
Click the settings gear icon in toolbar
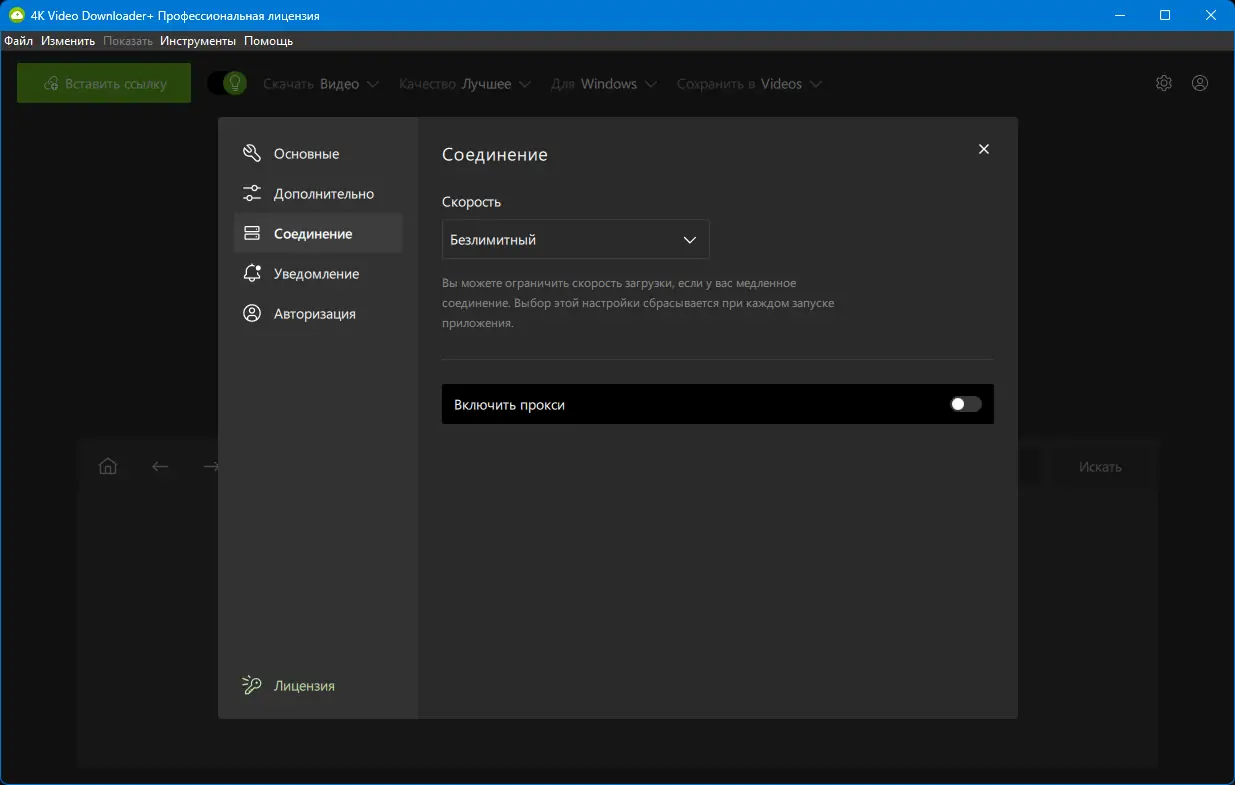click(1164, 83)
